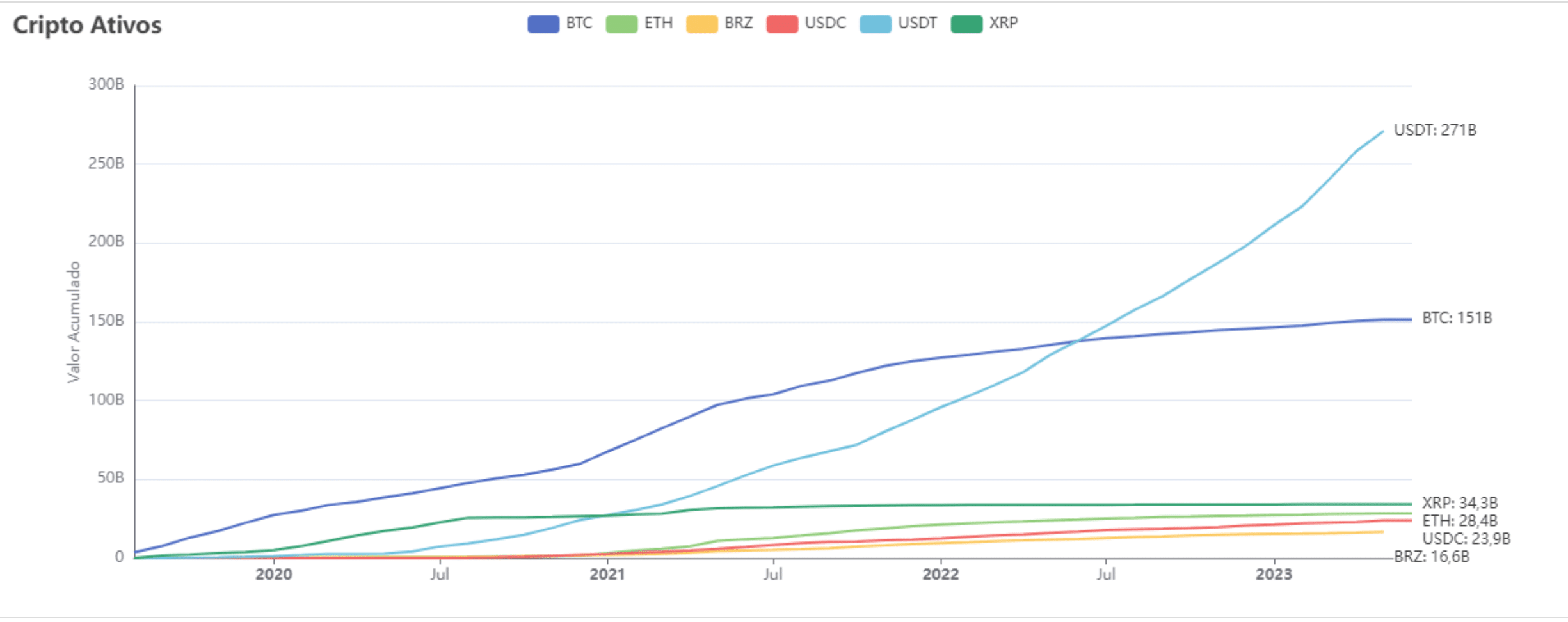Viewport: 1568px width, 622px height.
Task: Hide the XRP series via legend label
Action: point(1003,24)
